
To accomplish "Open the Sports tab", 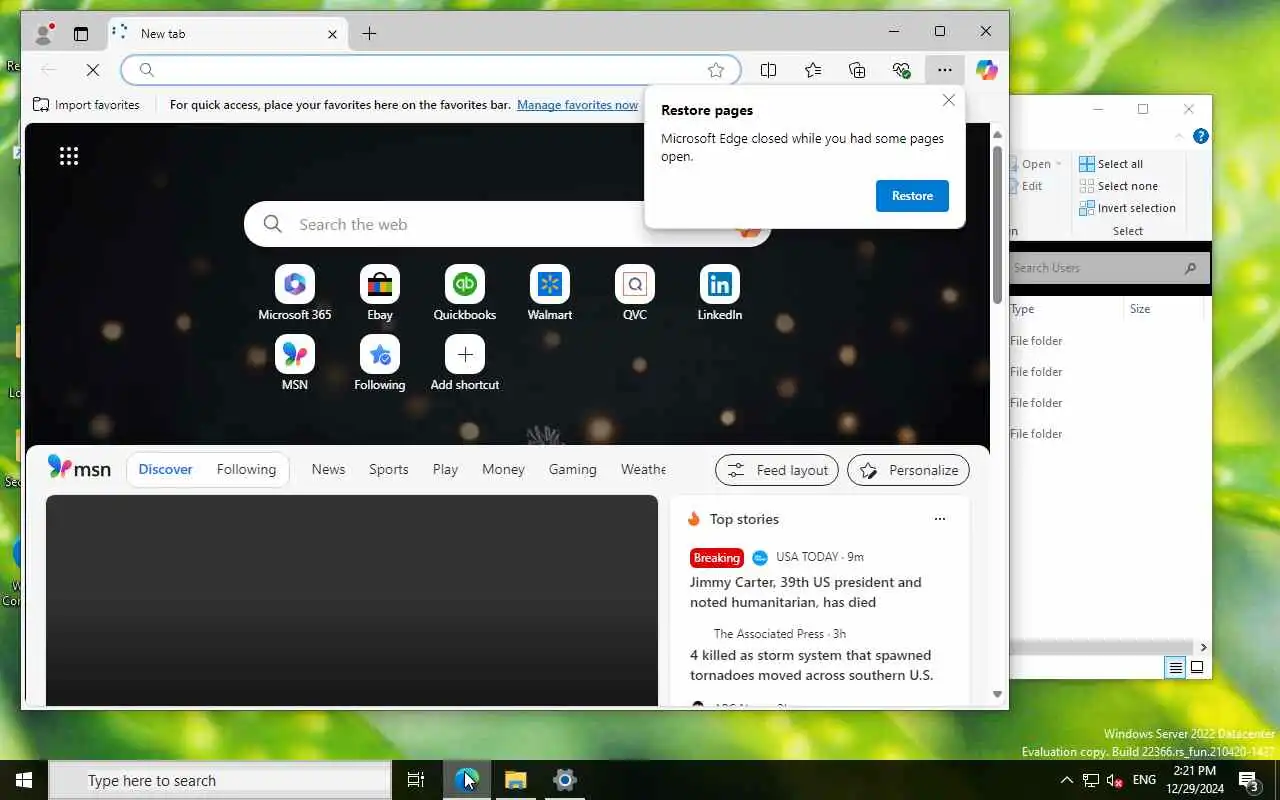I will point(389,470).
